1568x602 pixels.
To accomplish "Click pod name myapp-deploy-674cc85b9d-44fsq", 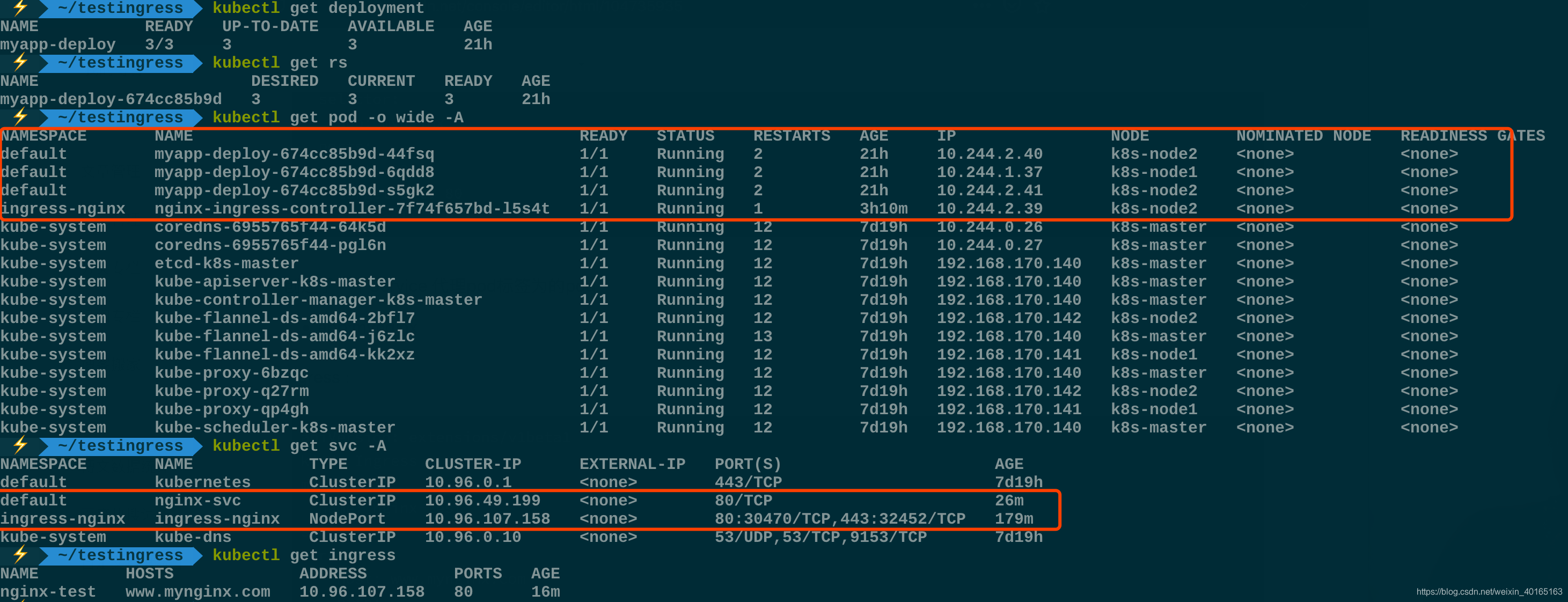I will 294,154.
